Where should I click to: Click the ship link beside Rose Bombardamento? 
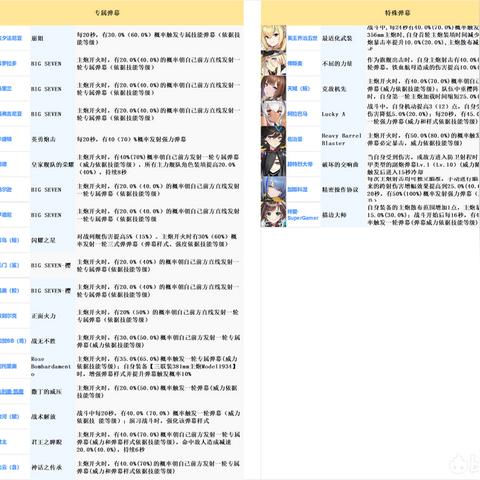(x=8, y=366)
